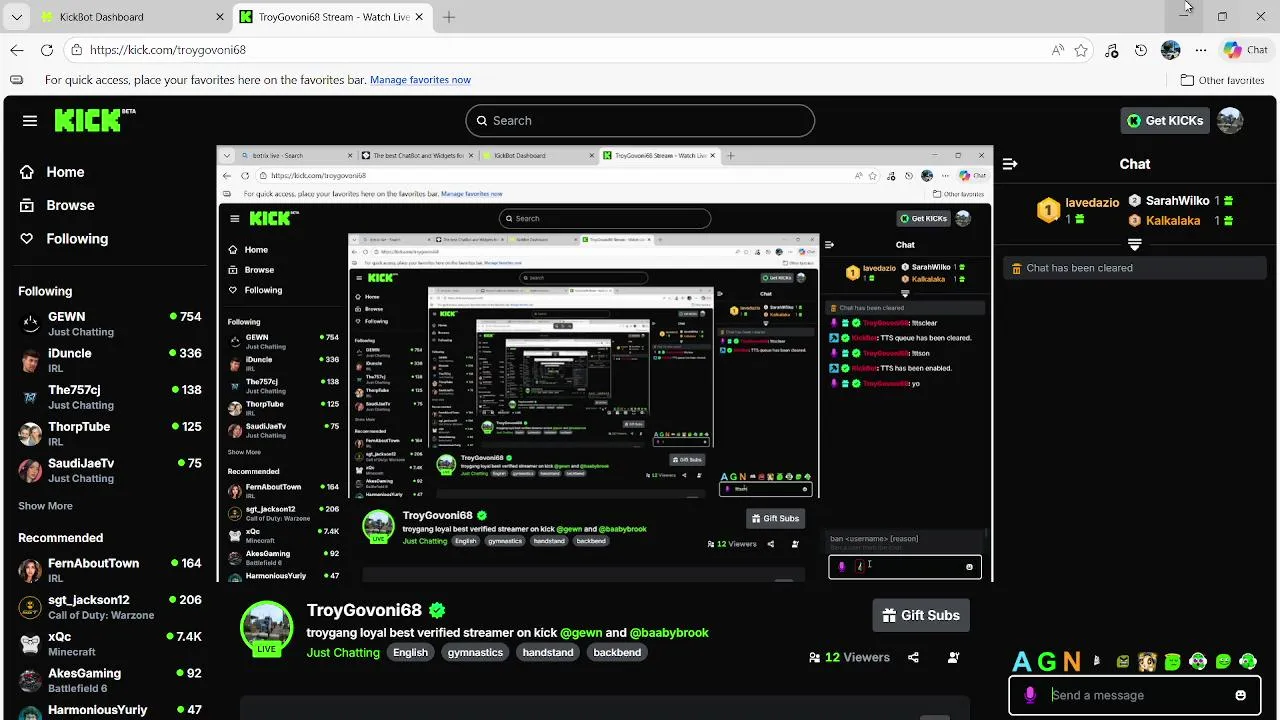Open the media control music icon

pos(1111,50)
